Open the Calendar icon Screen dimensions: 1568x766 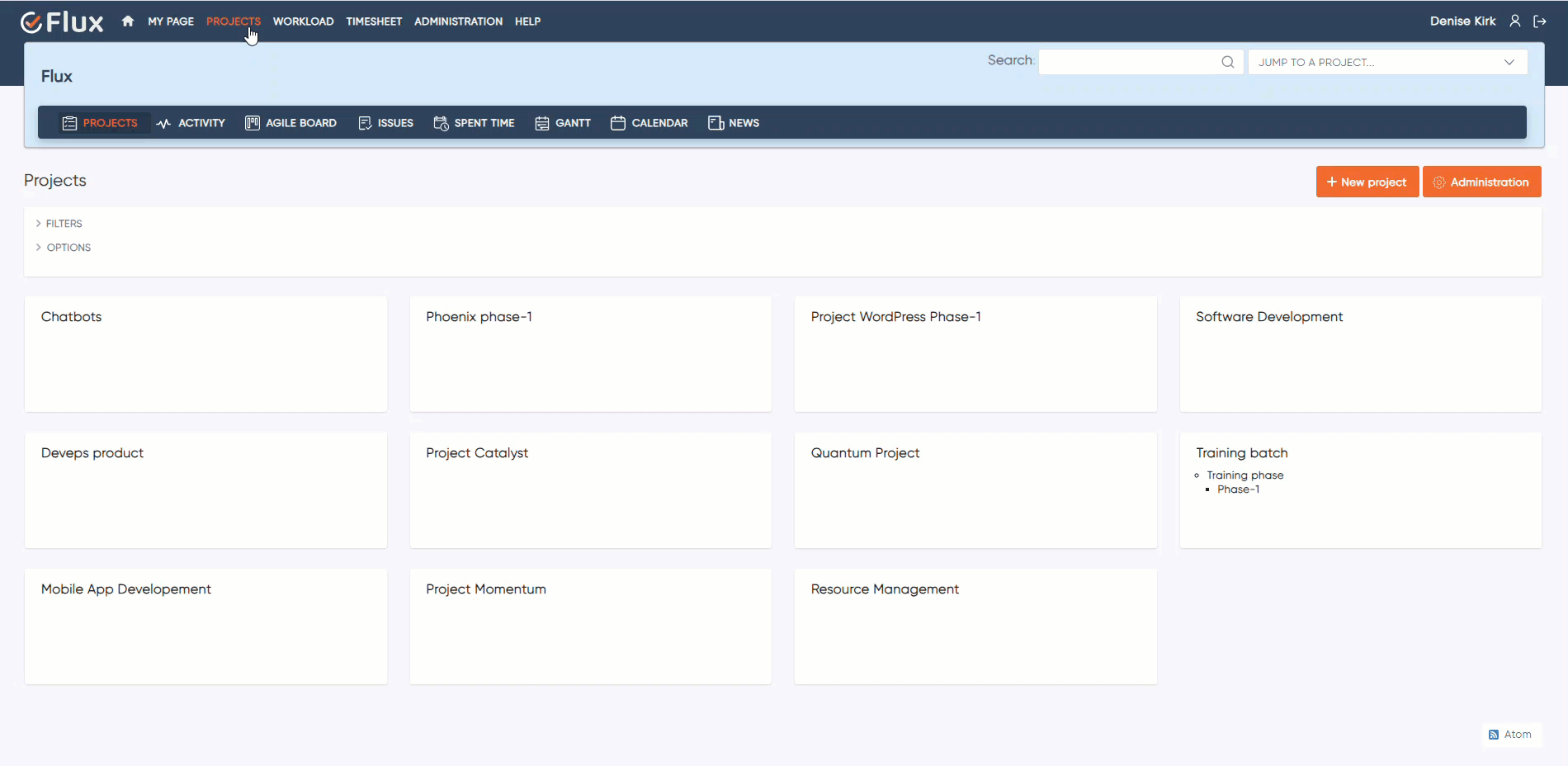(618, 122)
